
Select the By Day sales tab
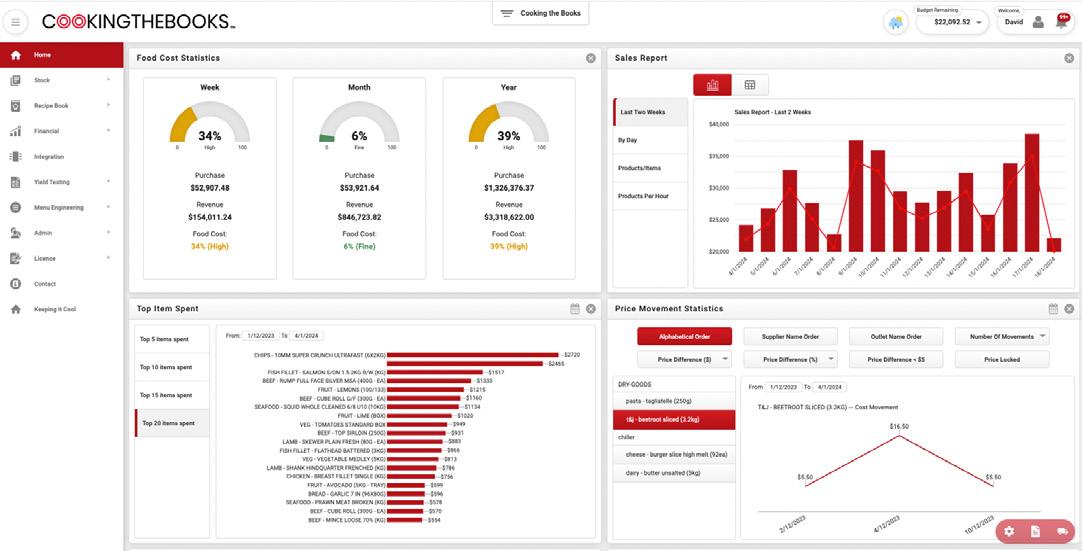pos(650,140)
